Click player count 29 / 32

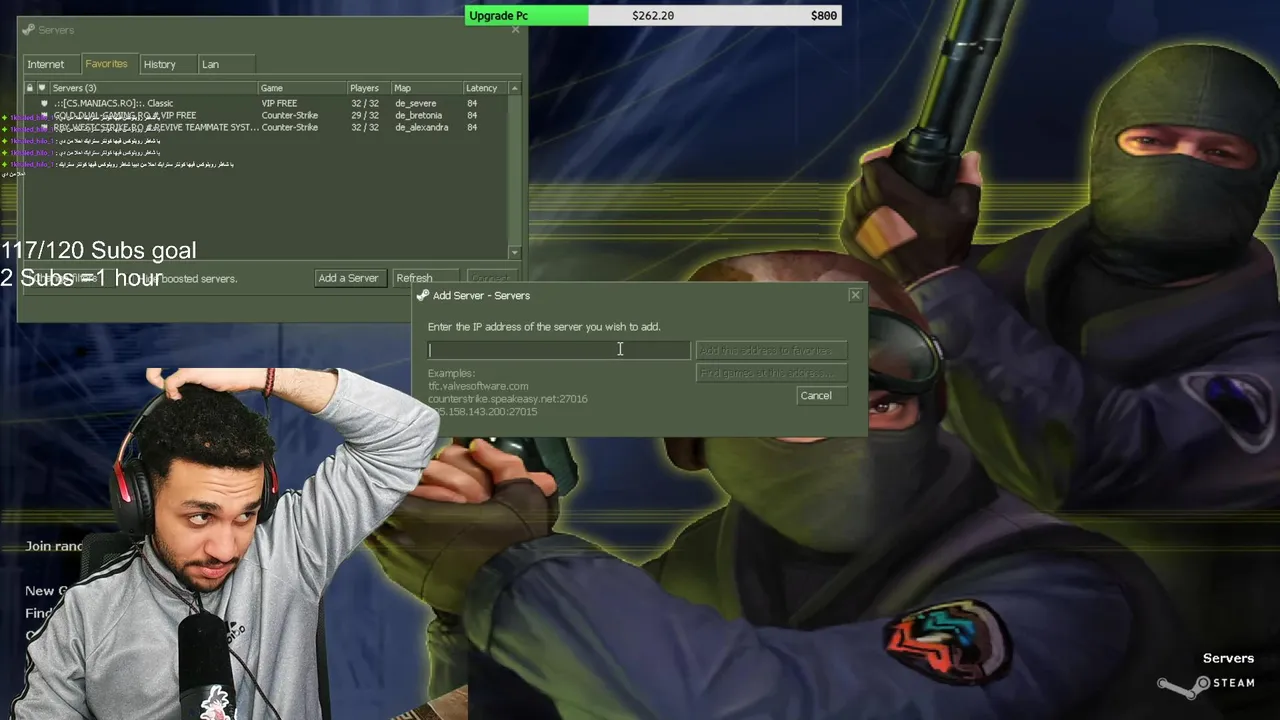364,115
